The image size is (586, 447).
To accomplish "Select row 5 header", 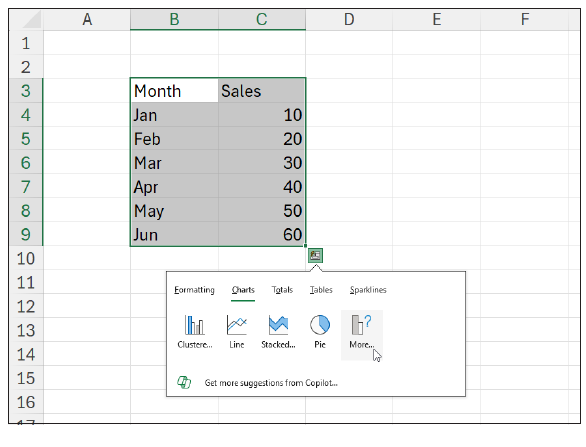I will (x=26, y=138).
